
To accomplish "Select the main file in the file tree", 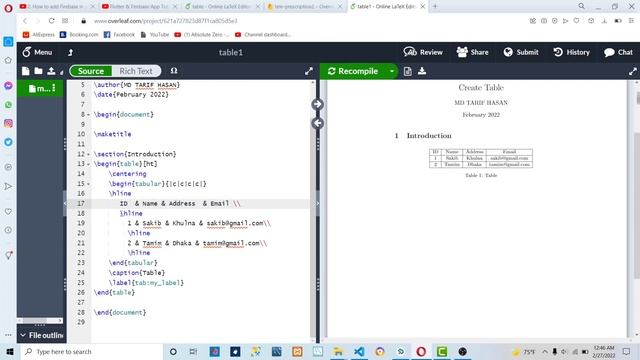I will click(x=39, y=89).
